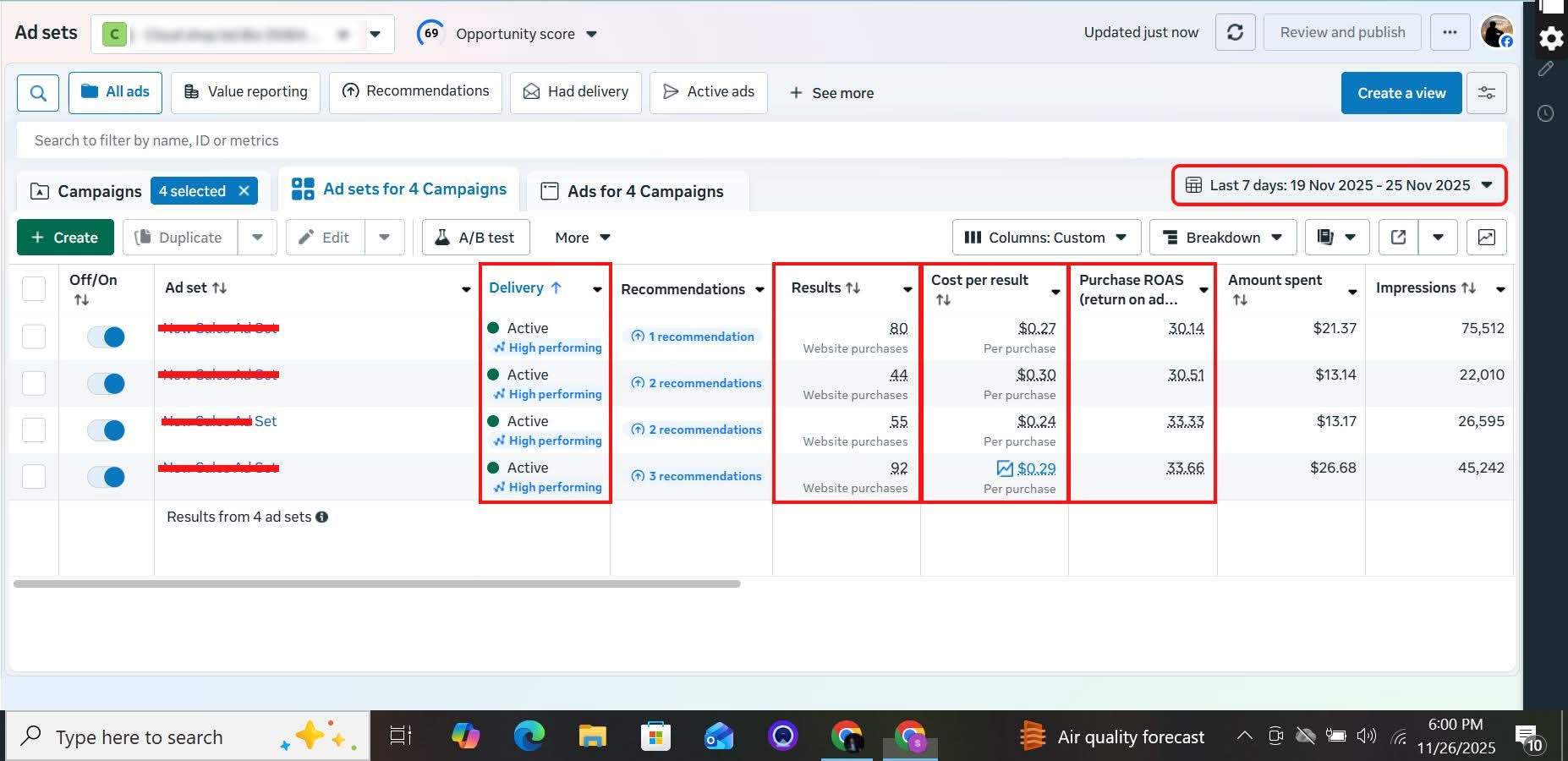Open the three-dots more options button
The image size is (1568, 761).
tap(1450, 33)
